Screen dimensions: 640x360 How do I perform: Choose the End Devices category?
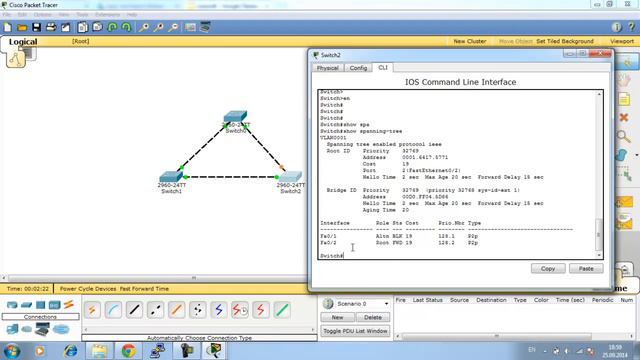[x=12, y=329]
